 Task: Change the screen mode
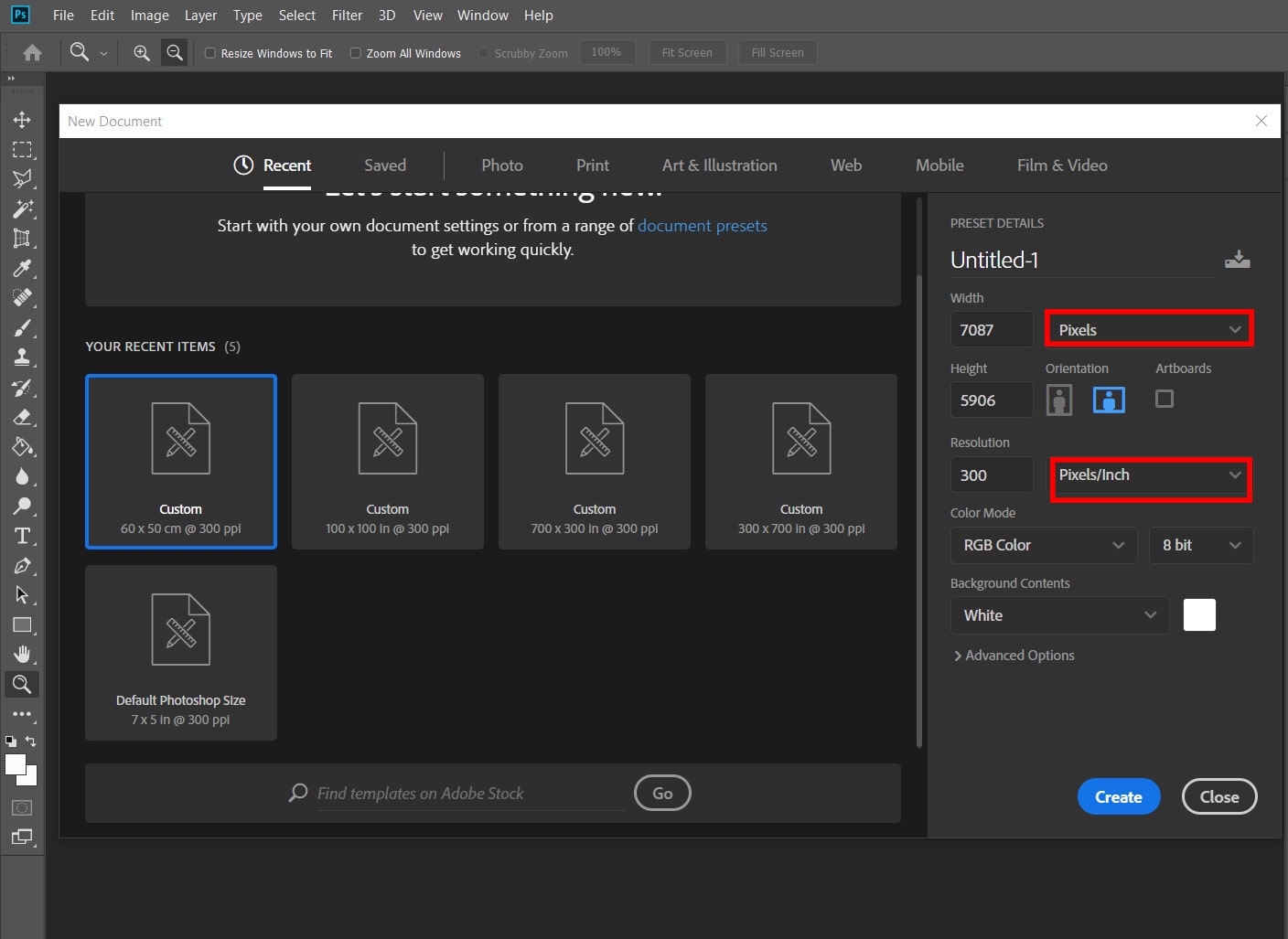[x=22, y=837]
